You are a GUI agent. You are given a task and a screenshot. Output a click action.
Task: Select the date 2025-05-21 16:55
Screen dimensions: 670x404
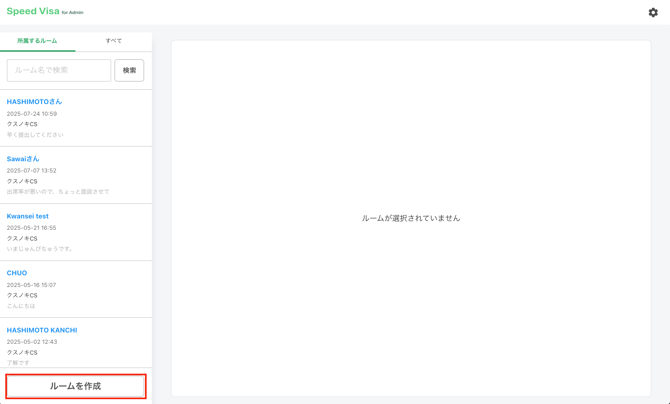pyautogui.click(x=32, y=228)
